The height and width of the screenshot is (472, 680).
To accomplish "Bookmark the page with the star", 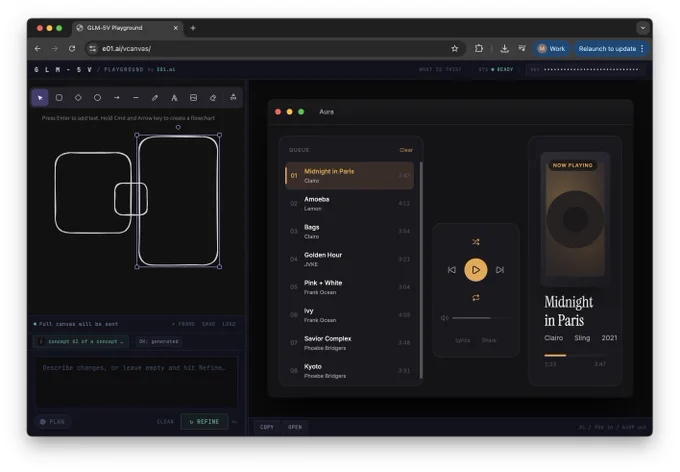I will (x=454, y=49).
